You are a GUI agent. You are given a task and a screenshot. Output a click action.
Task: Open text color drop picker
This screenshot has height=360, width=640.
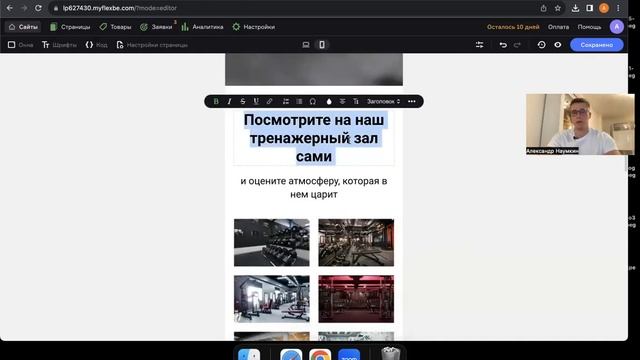pos(329,101)
